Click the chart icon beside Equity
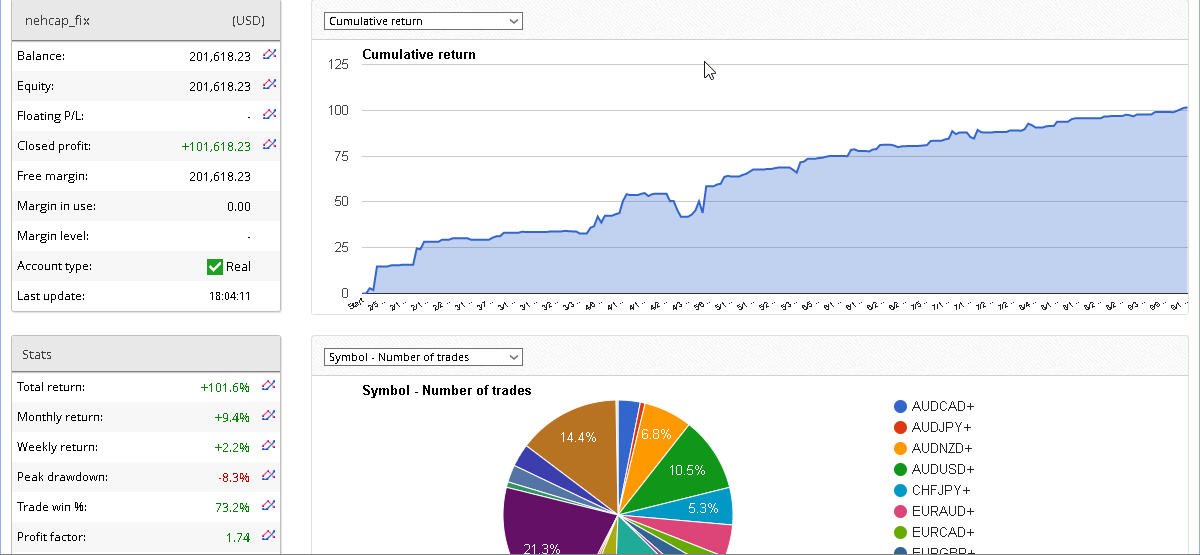This screenshot has height=555, width=1200. point(268,86)
